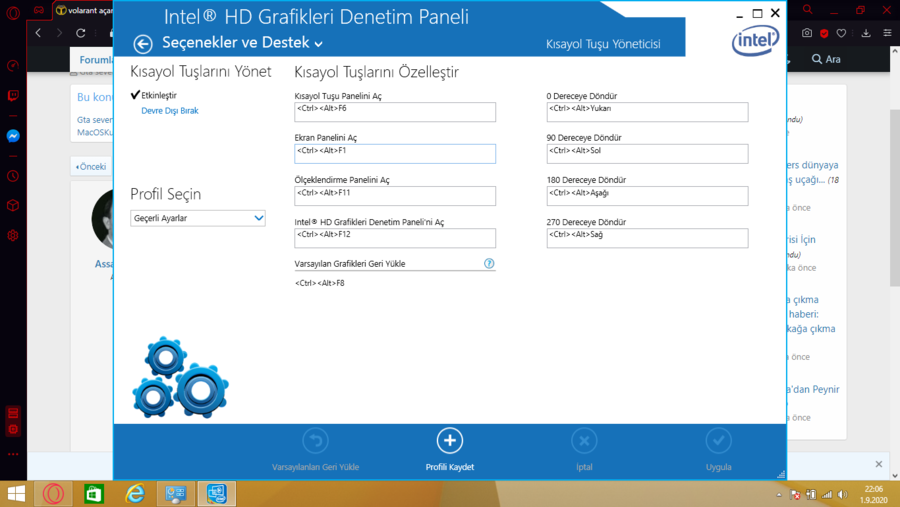Edit the Denetim Paneli'ni Aç hotkey field
The width and height of the screenshot is (900, 507).
click(395, 238)
